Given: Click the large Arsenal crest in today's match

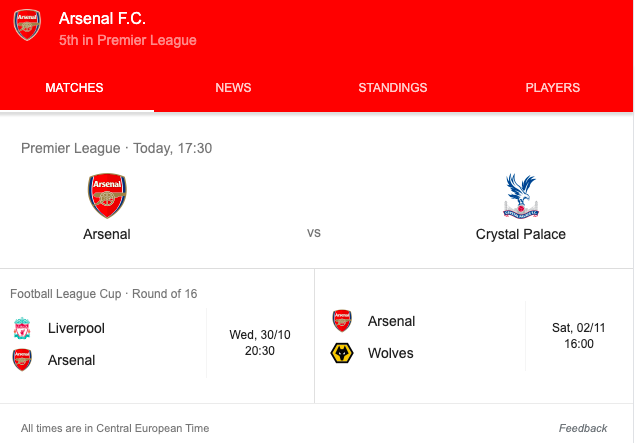Looking at the screenshot, I should pyautogui.click(x=107, y=196).
